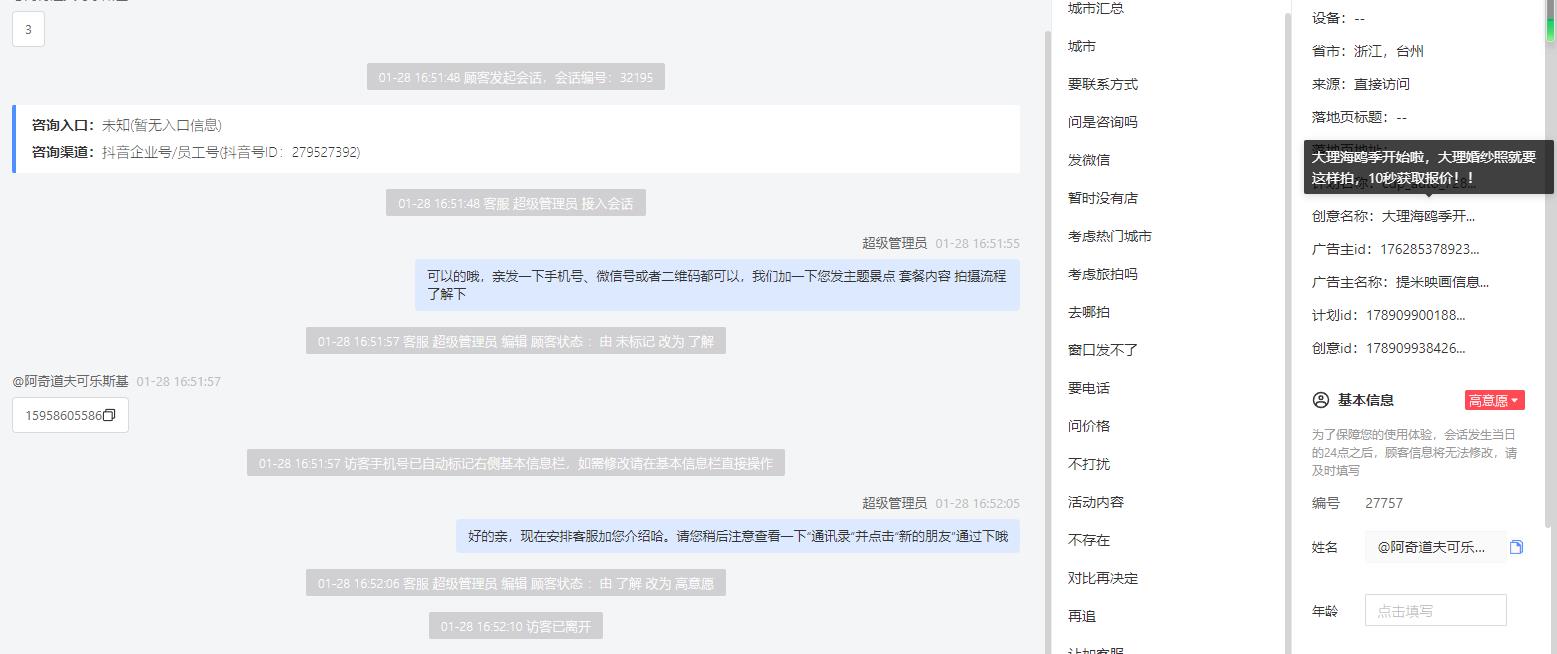Click the 来源 value 直接访问
1557x654 pixels.
(1382, 84)
